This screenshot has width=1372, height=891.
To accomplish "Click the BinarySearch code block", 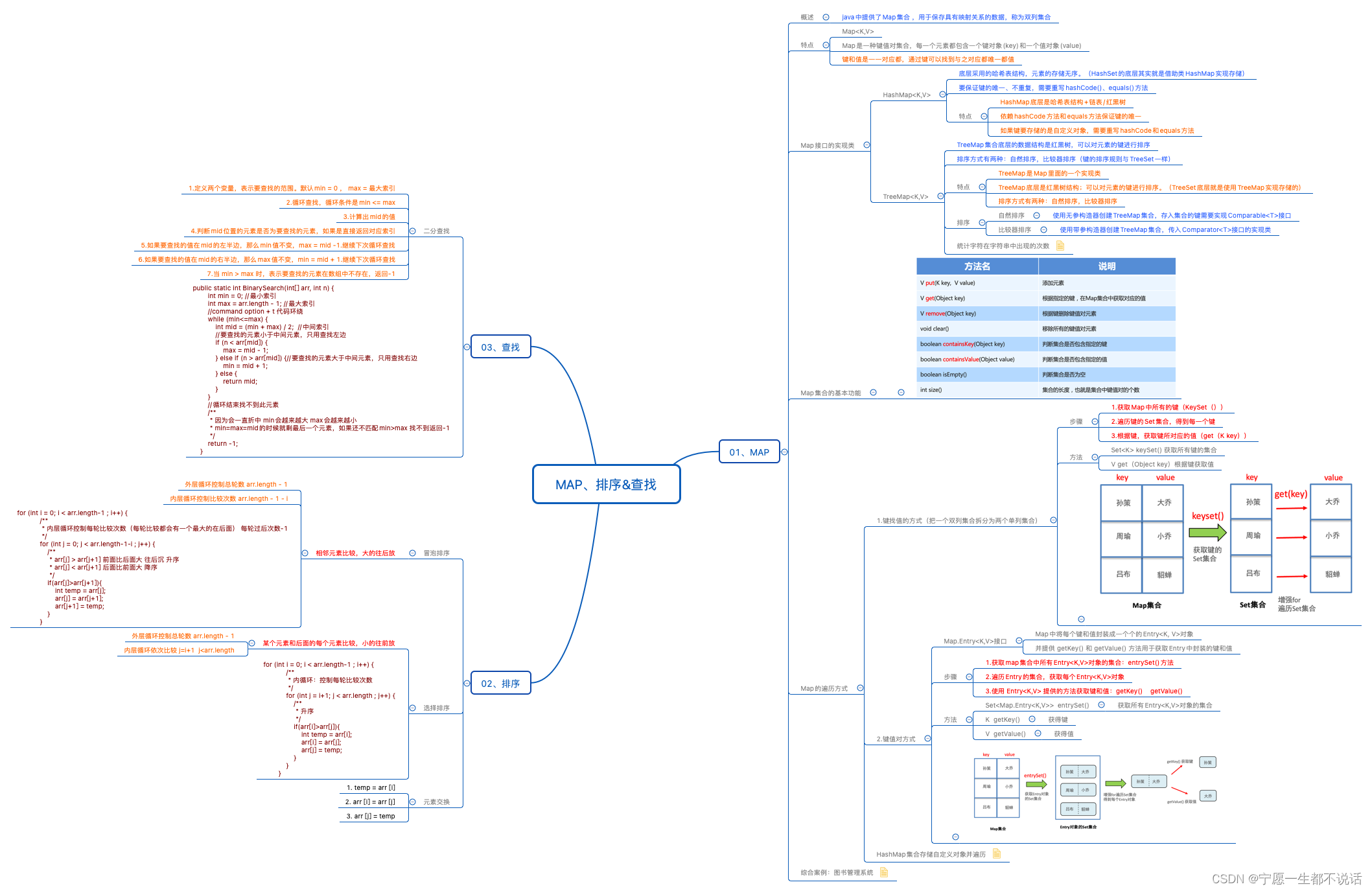I will pyautogui.click(x=321, y=369).
